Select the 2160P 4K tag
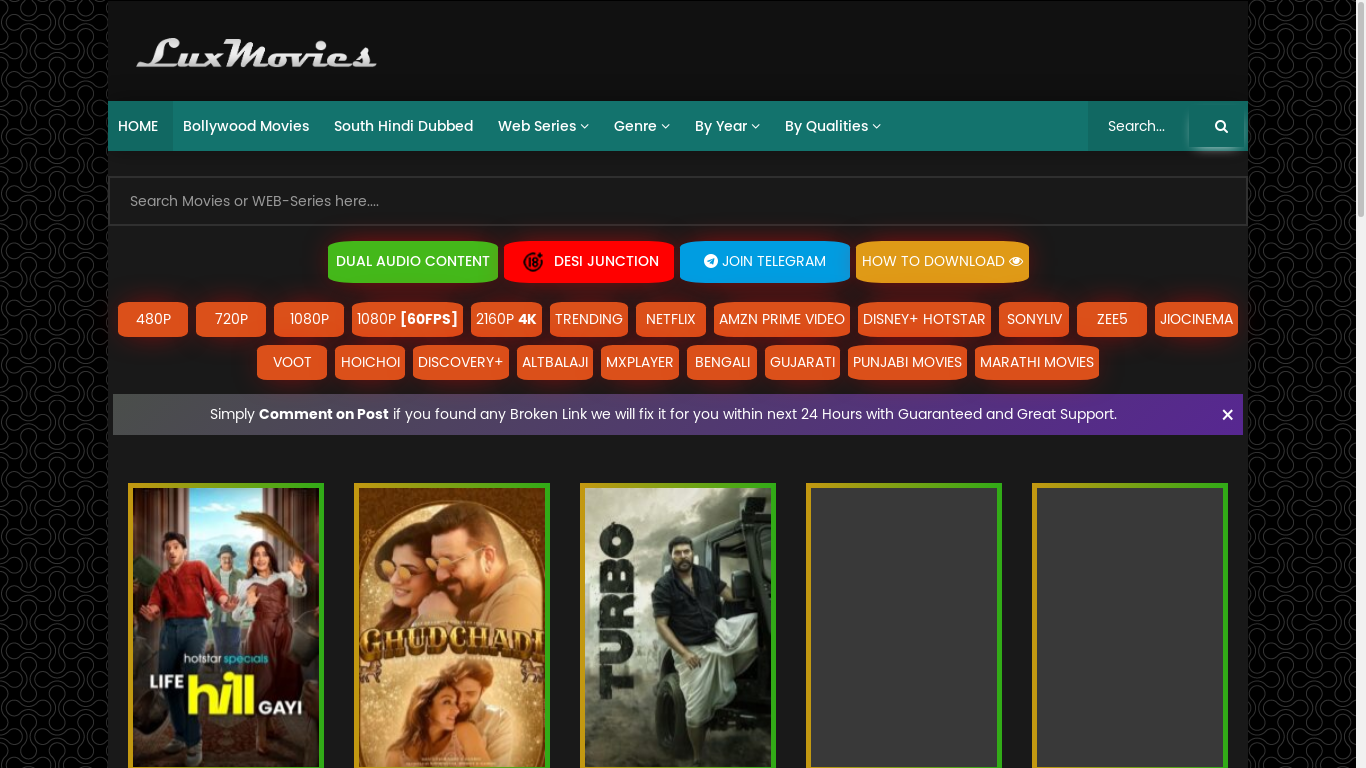Viewport: 1366px width, 768px height. click(x=506, y=319)
